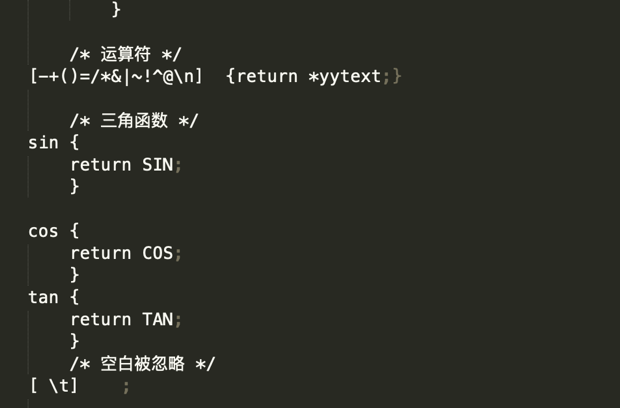Click the opening brace after tan
620x408 pixels.
tap(75, 297)
